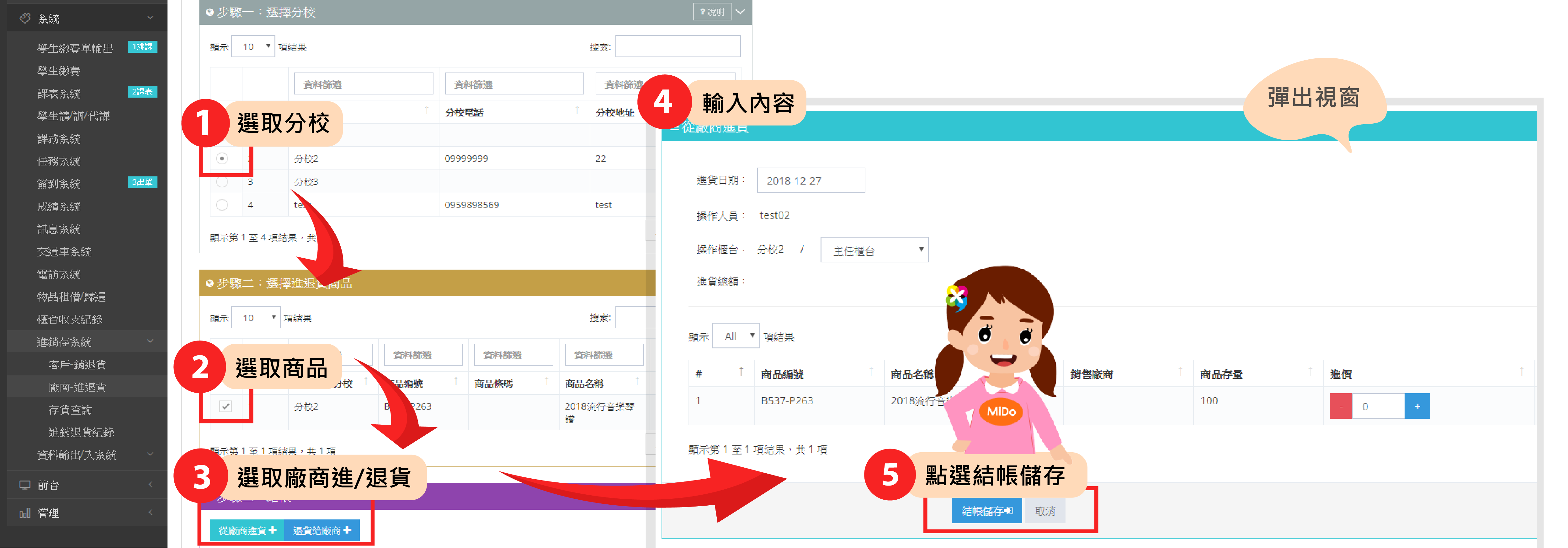Sort popup table by # column arrow
The height and width of the screenshot is (548, 1568).
741,371
